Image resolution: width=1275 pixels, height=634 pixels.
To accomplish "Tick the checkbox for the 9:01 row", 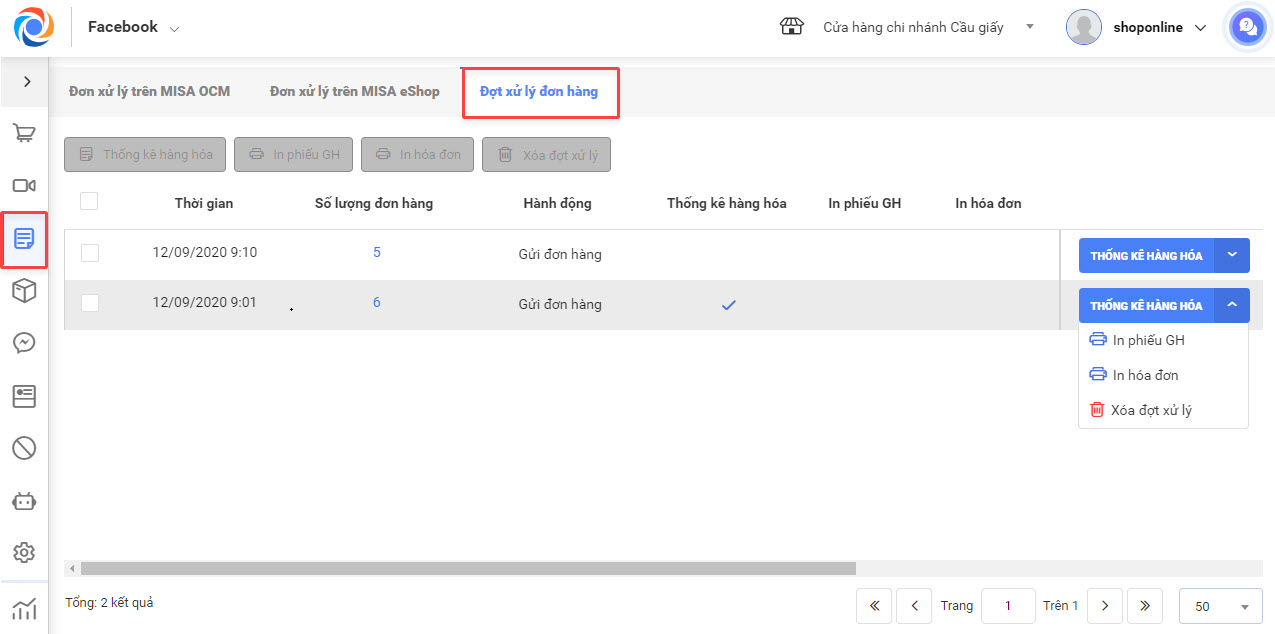I will pyautogui.click(x=90, y=303).
